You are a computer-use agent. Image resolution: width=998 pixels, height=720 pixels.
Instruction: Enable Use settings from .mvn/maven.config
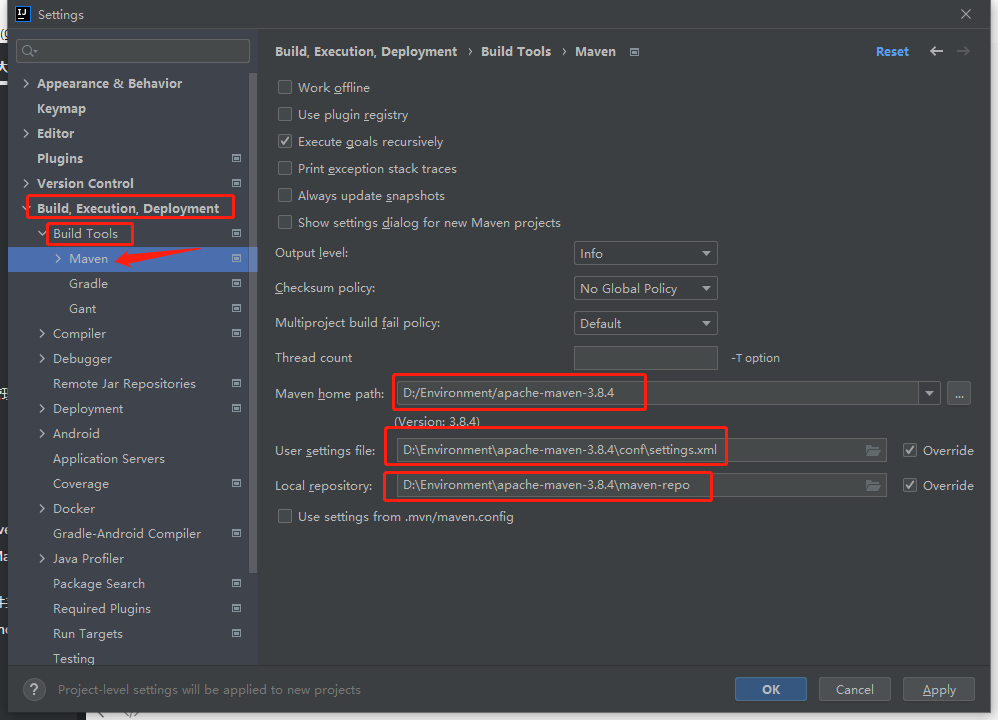[285, 516]
